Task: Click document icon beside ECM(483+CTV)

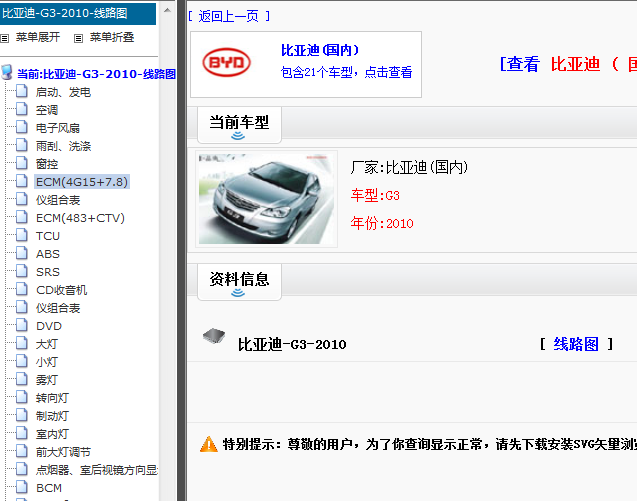Action: (22, 217)
